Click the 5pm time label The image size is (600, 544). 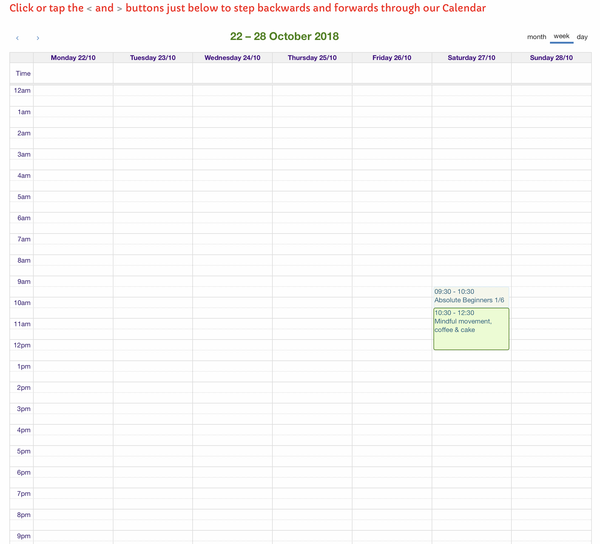(x=24, y=451)
